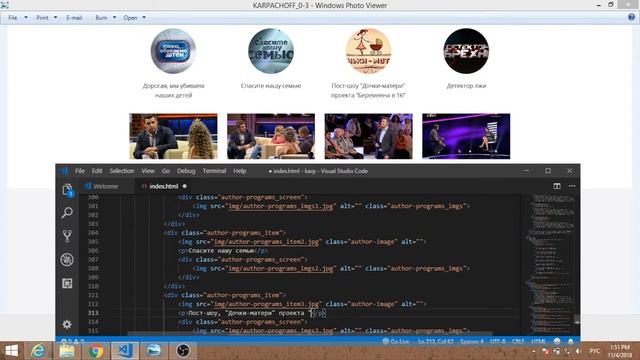
Task: Select the index.html editor tab
Action: point(164,187)
